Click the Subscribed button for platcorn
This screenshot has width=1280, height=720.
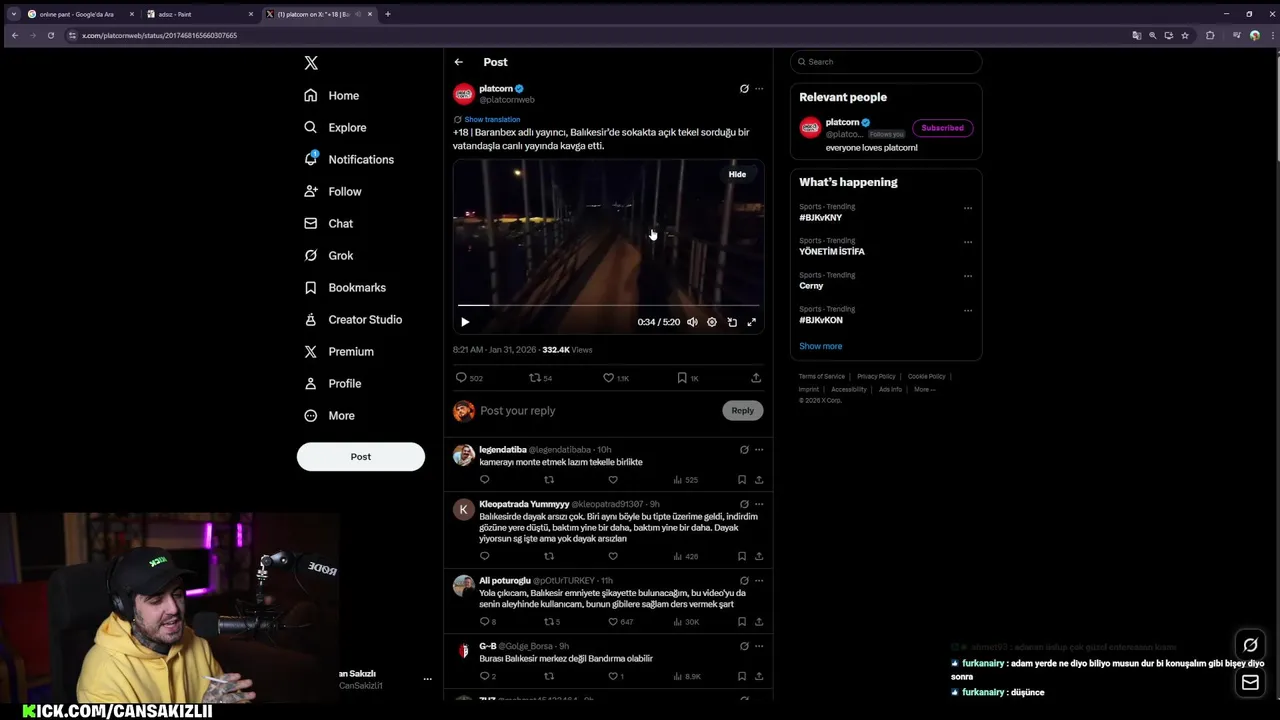tap(942, 128)
